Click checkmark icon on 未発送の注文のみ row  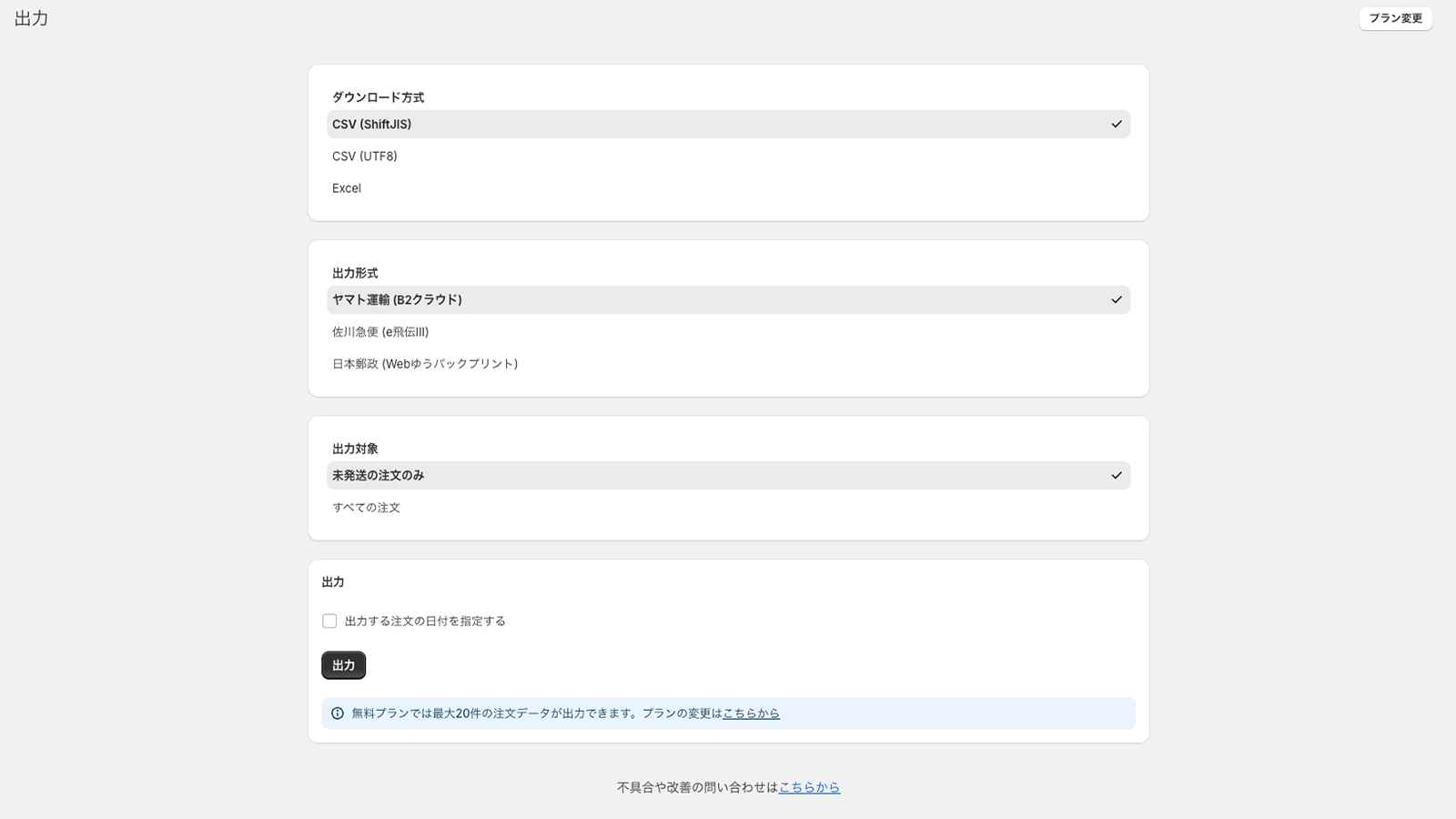pyautogui.click(x=1117, y=476)
